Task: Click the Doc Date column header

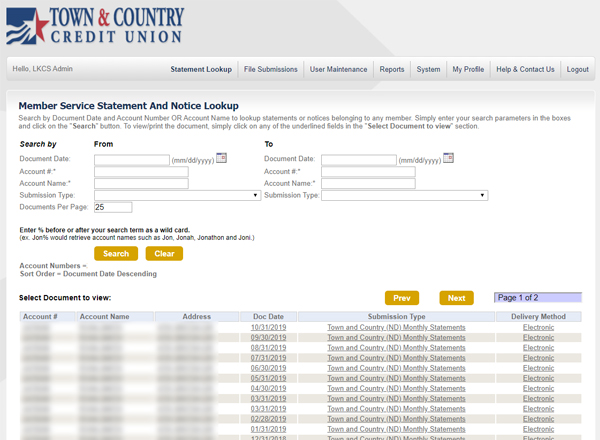Action: tap(268, 316)
